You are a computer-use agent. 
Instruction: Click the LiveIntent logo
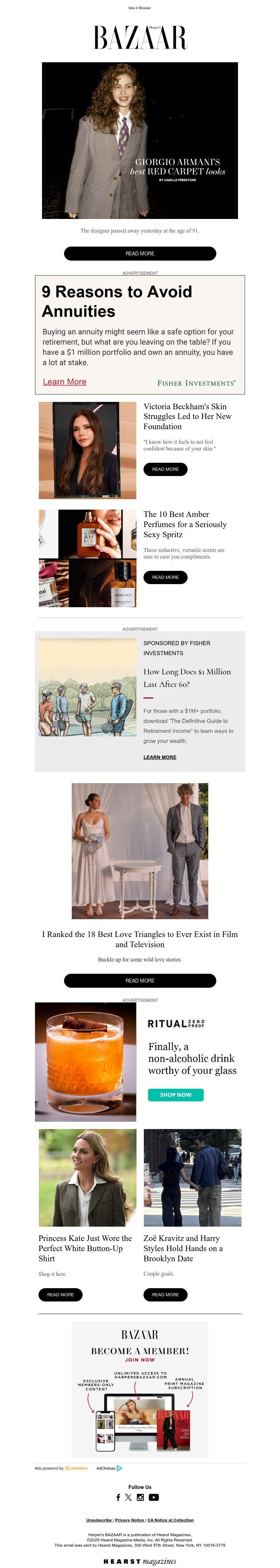pos(76,1468)
